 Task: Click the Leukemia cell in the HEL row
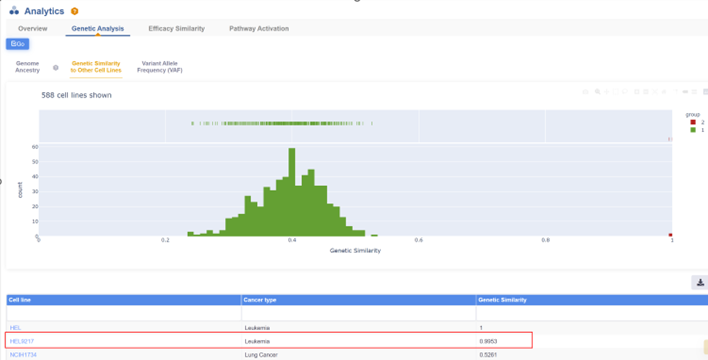click(257, 327)
